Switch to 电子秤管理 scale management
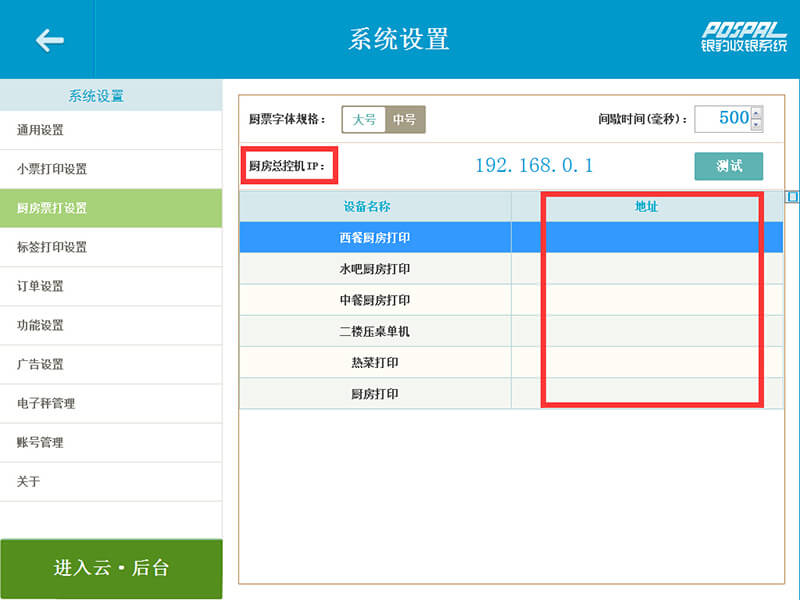Viewport: 800px width, 600px height. (46, 403)
